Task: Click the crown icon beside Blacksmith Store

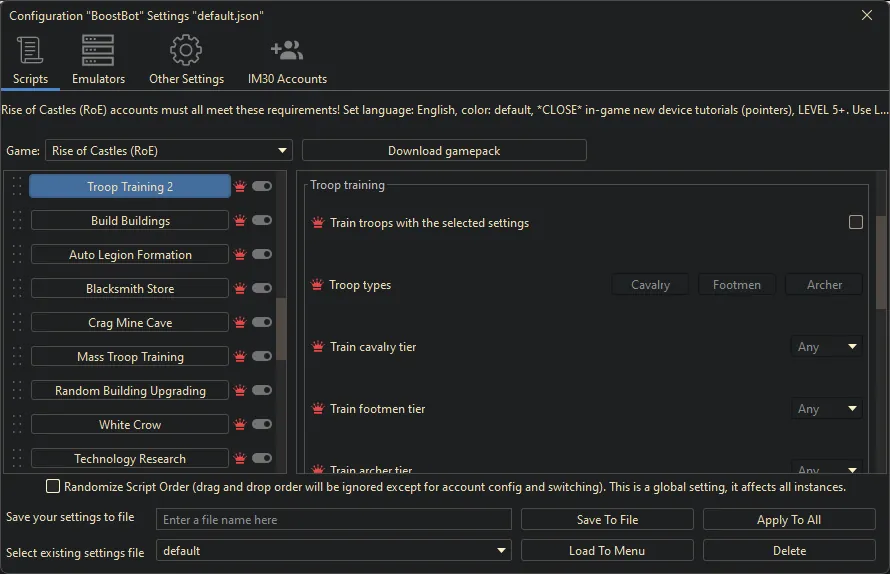Action: click(240, 288)
